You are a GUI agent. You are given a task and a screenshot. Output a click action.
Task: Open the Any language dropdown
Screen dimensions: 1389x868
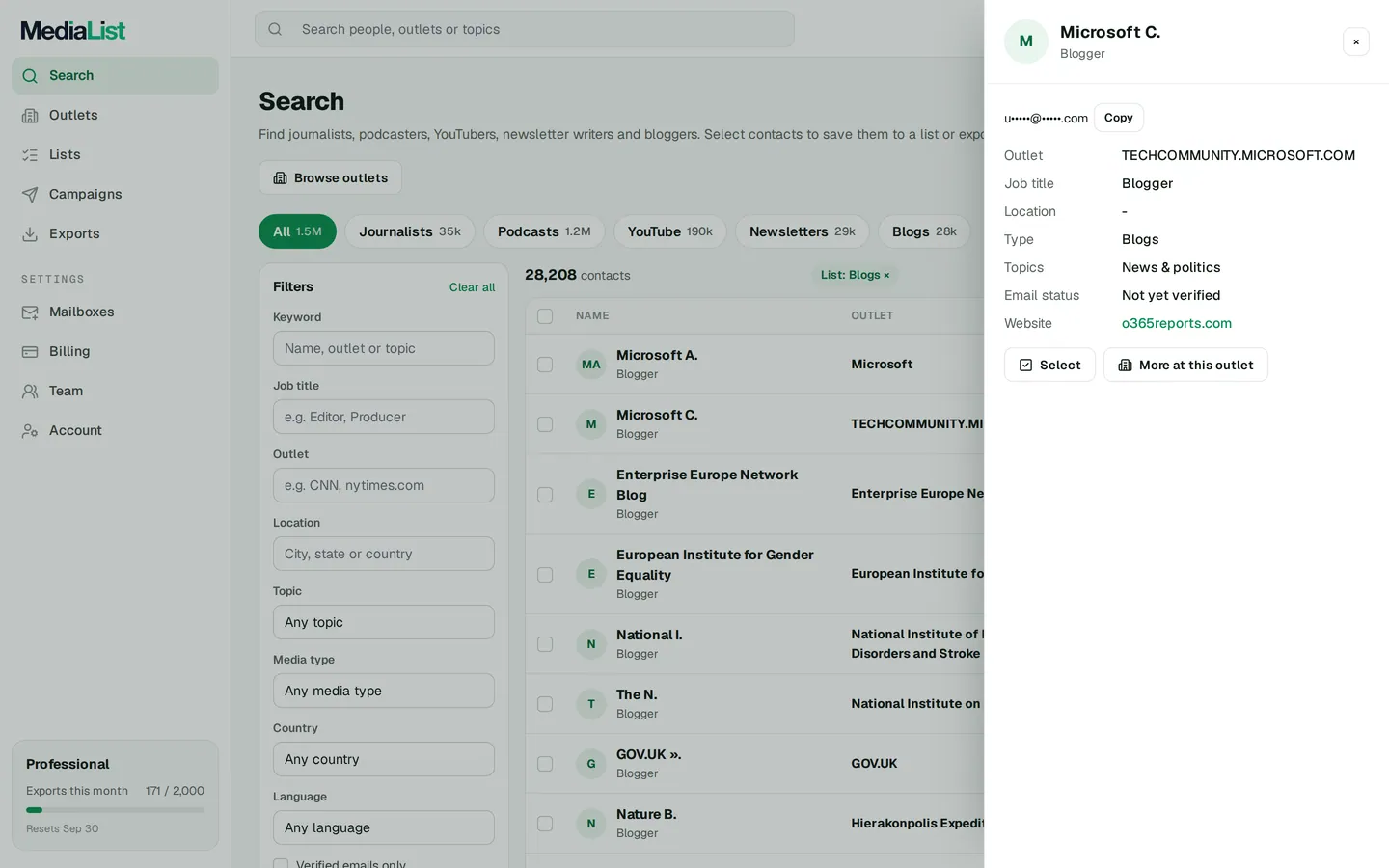pos(383,827)
